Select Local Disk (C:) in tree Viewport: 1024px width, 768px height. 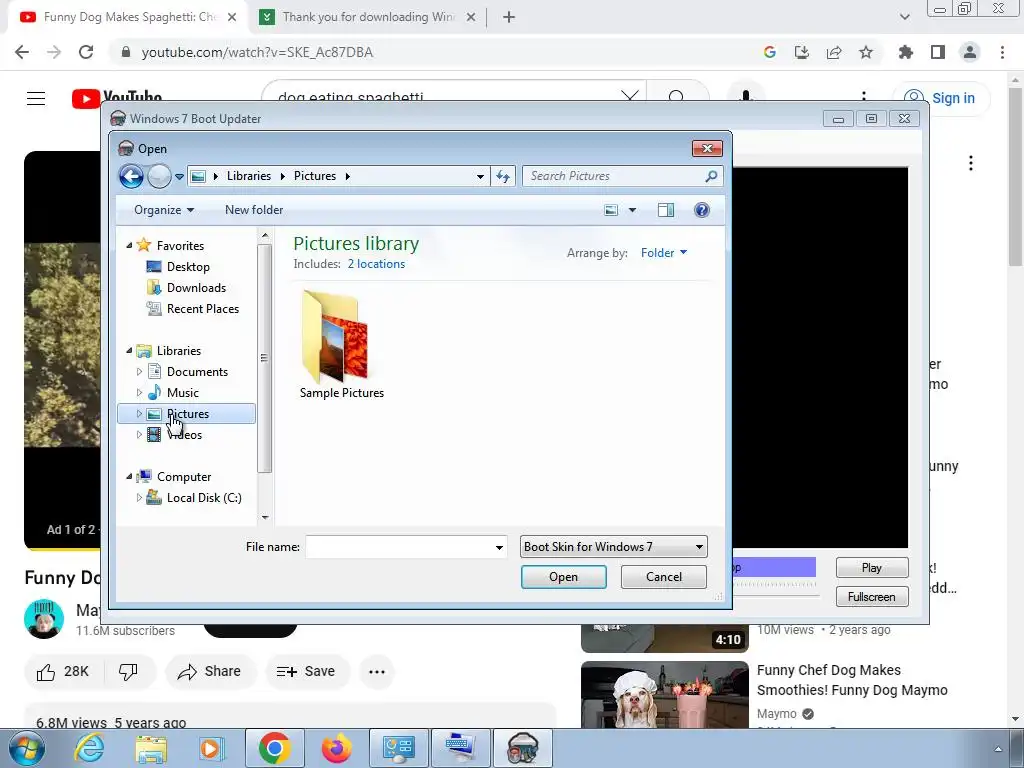click(204, 498)
